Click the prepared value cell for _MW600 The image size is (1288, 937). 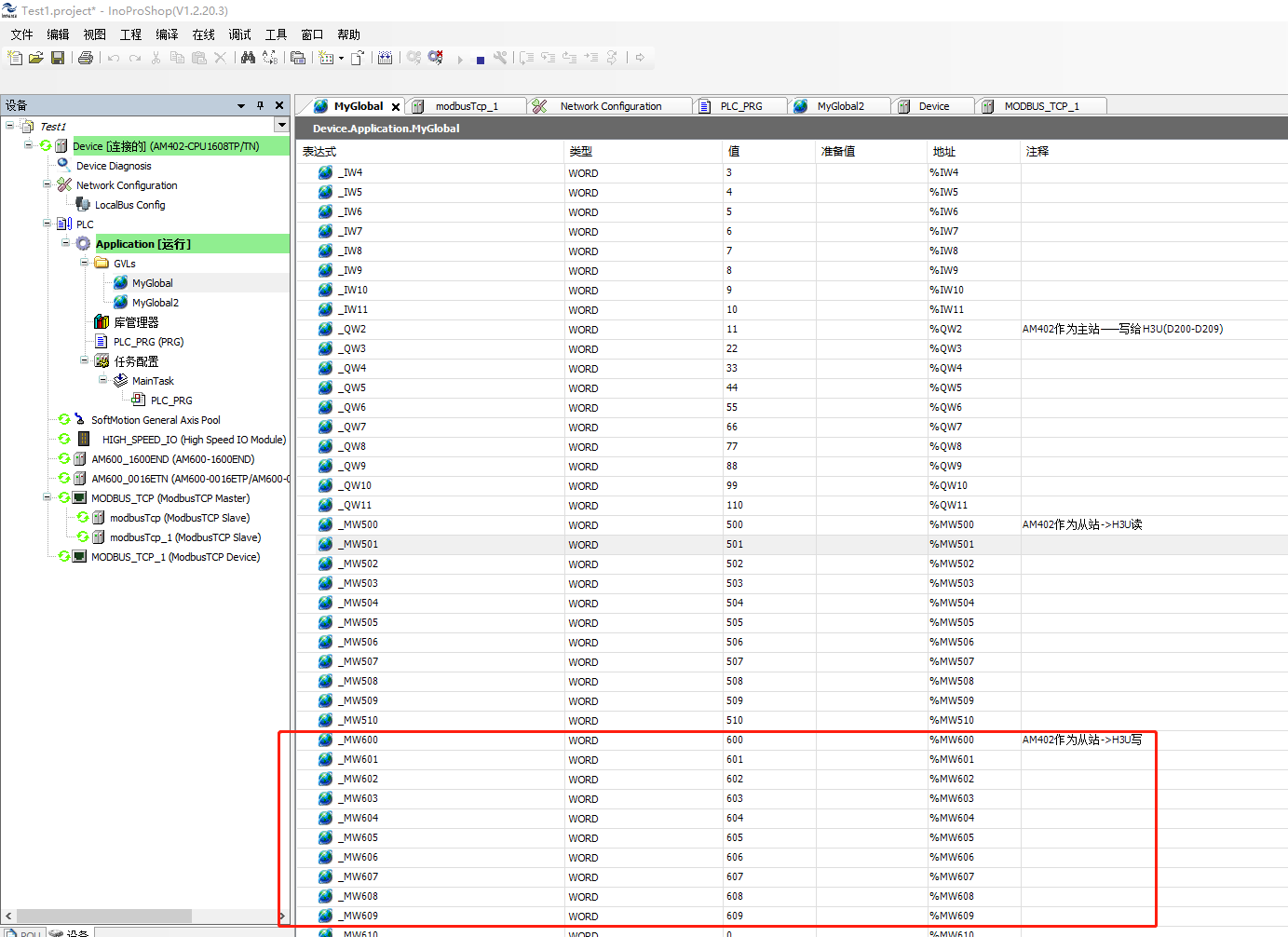(872, 740)
